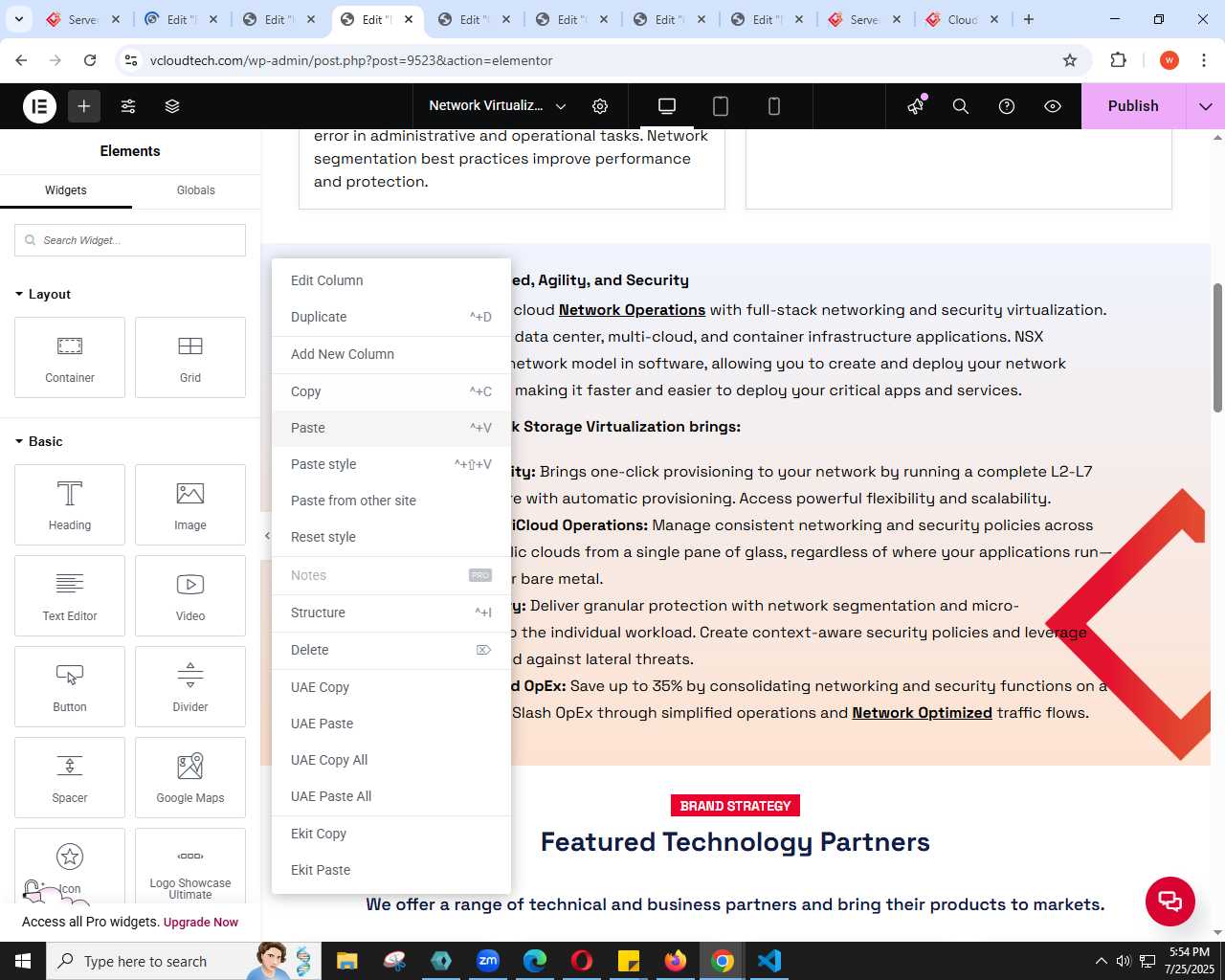This screenshot has height=980, width=1225.
Task: Collapse the Elements panel arrow handle
Action: [267, 536]
